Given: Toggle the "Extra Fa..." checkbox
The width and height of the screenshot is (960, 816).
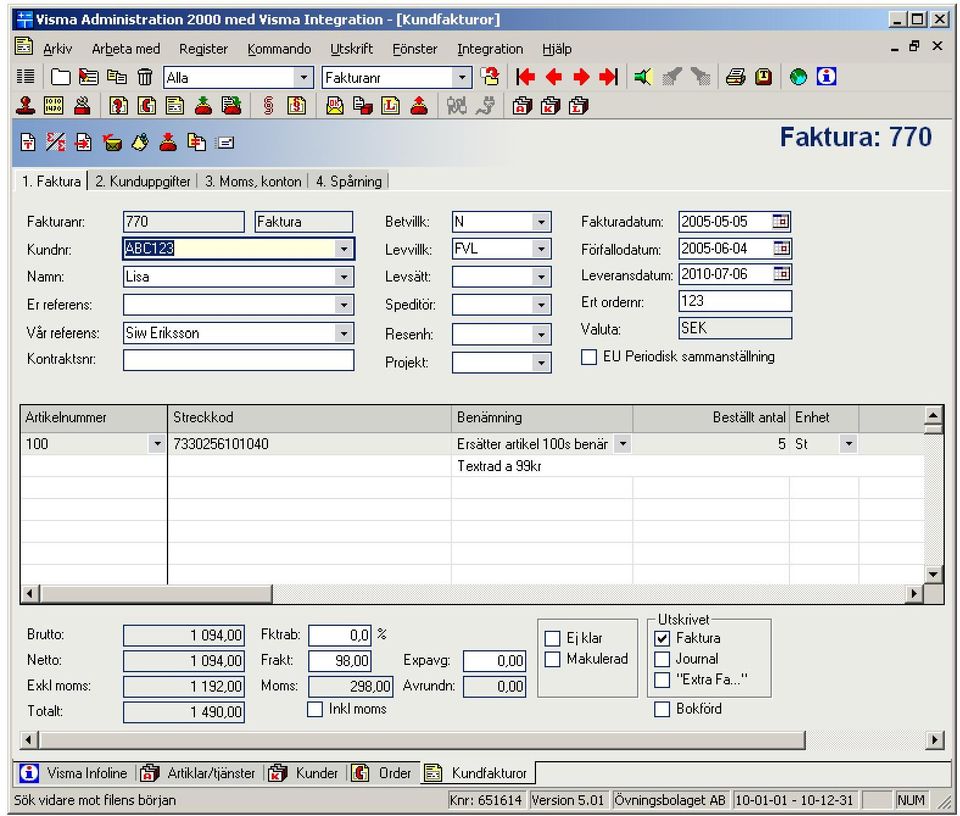Looking at the screenshot, I should click(x=662, y=679).
